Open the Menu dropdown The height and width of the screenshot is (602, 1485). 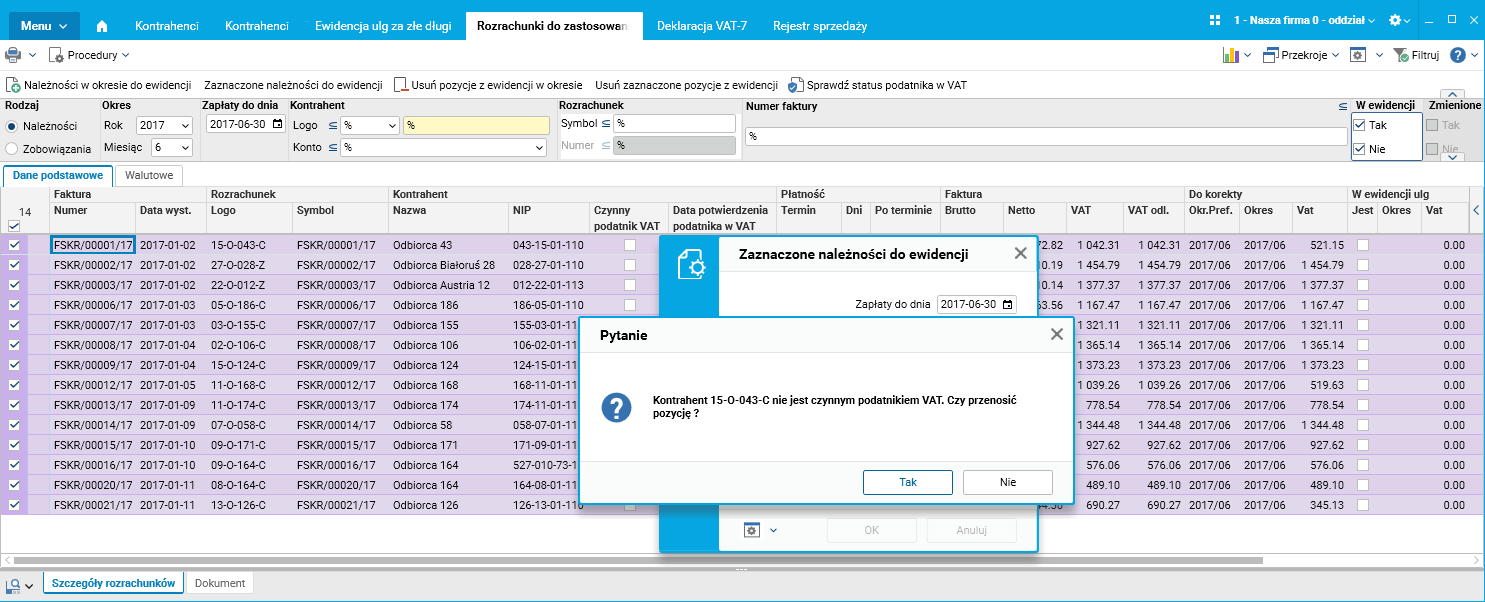44,25
